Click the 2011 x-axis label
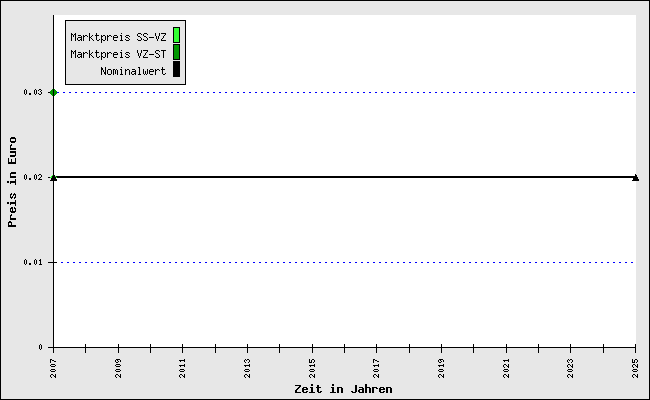 pos(183,368)
